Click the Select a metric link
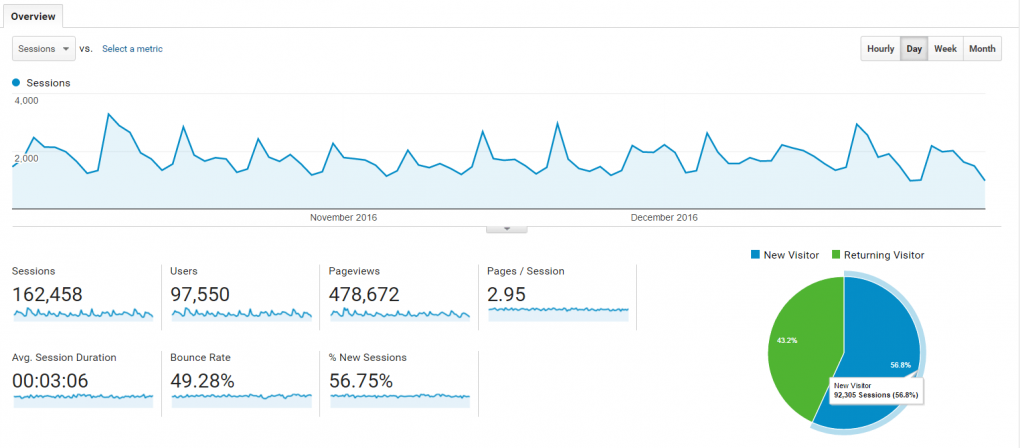The image size is (1020, 448). tap(132, 49)
